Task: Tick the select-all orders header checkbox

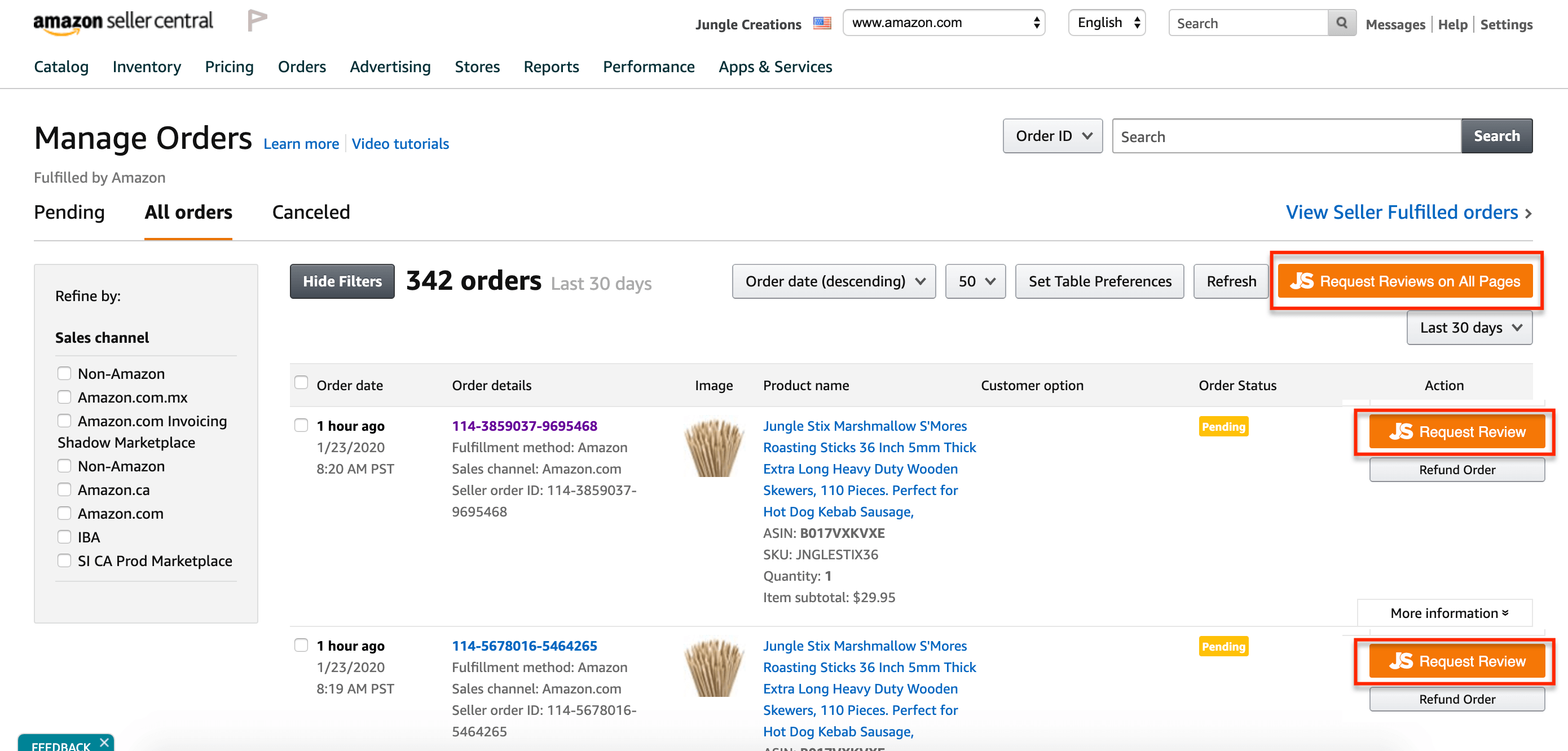Action: (x=301, y=382)
